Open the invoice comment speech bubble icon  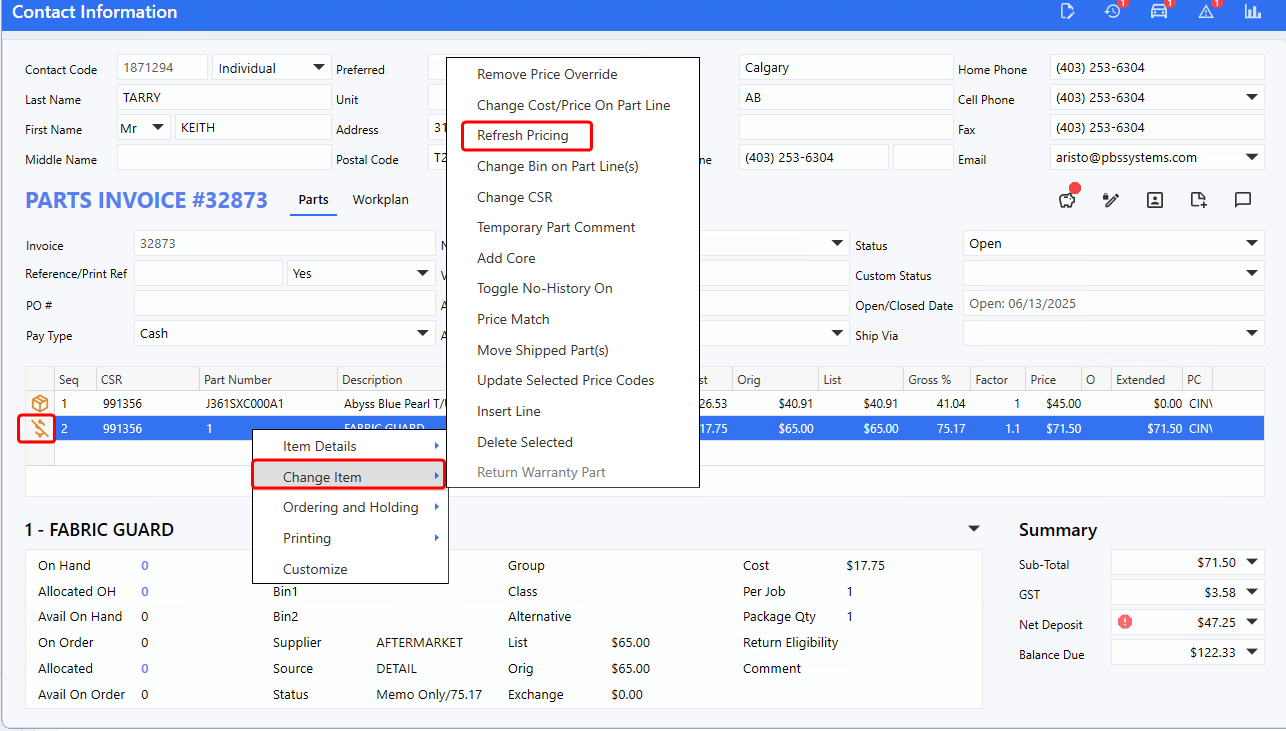pyautogui.click(x=1242, y=200)
